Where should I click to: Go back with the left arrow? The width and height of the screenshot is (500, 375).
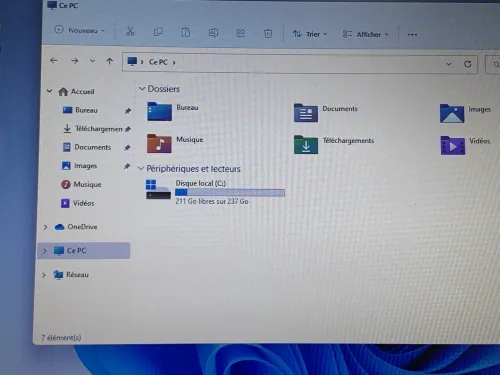point(54,60)
